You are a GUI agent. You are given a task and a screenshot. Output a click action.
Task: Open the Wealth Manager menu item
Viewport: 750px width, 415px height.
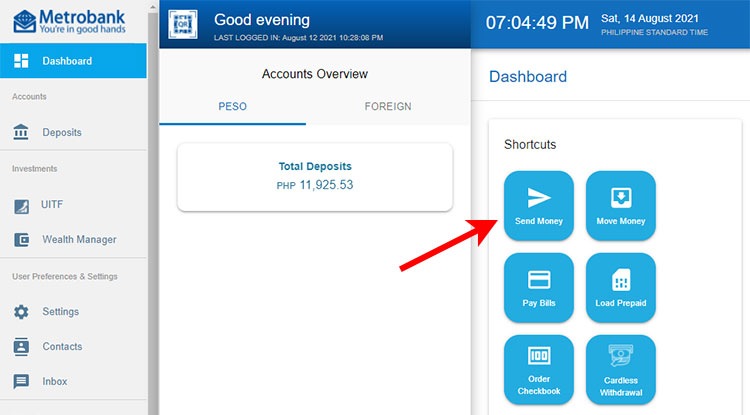point(78,240)
